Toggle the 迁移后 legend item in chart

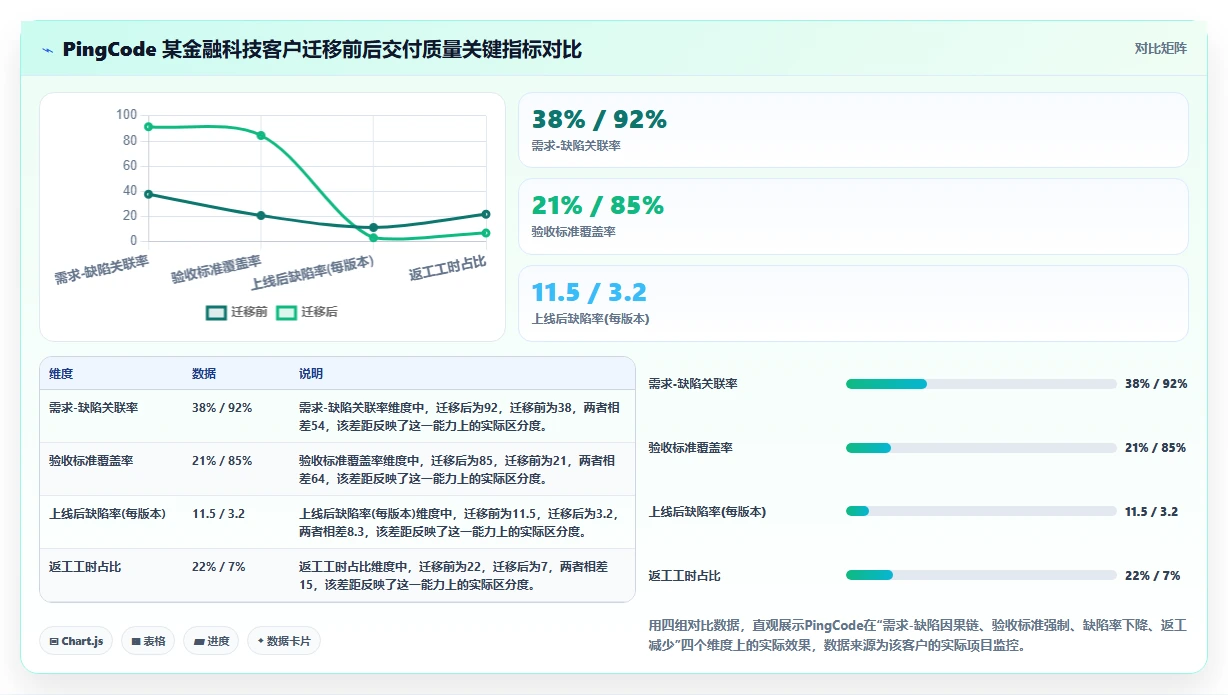(307, 312)
